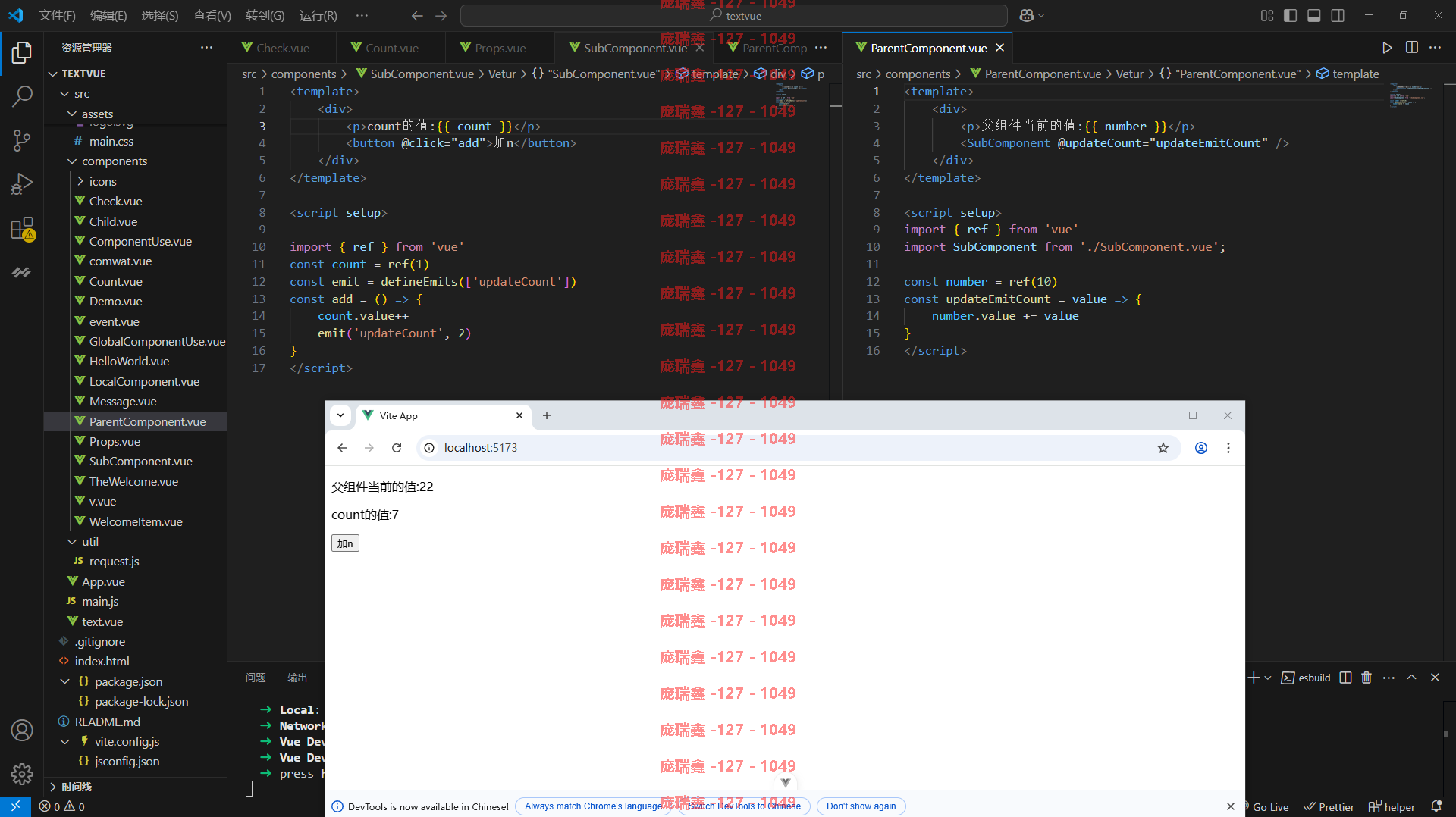Open App.vue in file tree

click(x=103, y=582)
